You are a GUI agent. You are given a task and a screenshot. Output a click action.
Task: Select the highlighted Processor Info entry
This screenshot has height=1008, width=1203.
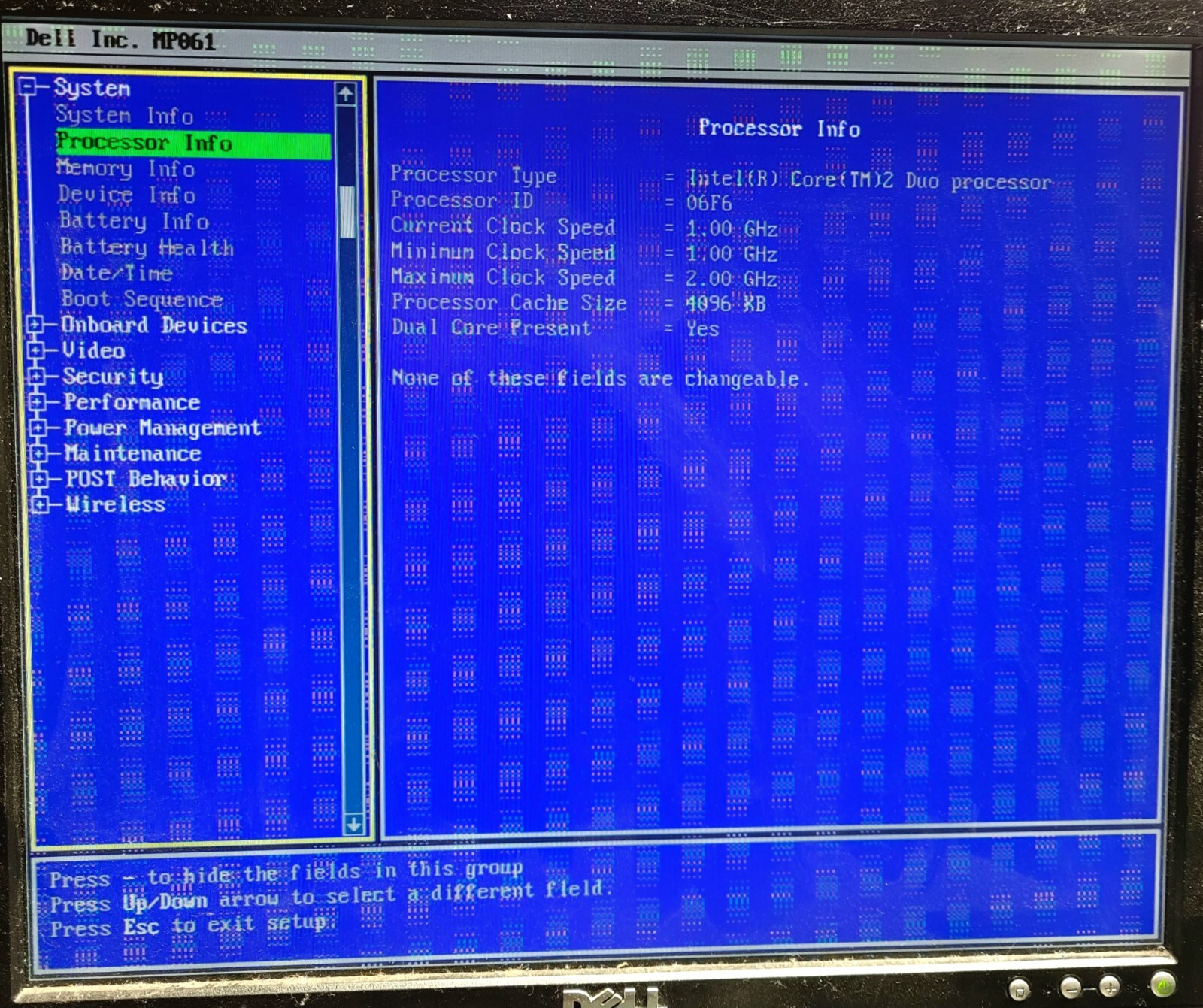point(193,143)
